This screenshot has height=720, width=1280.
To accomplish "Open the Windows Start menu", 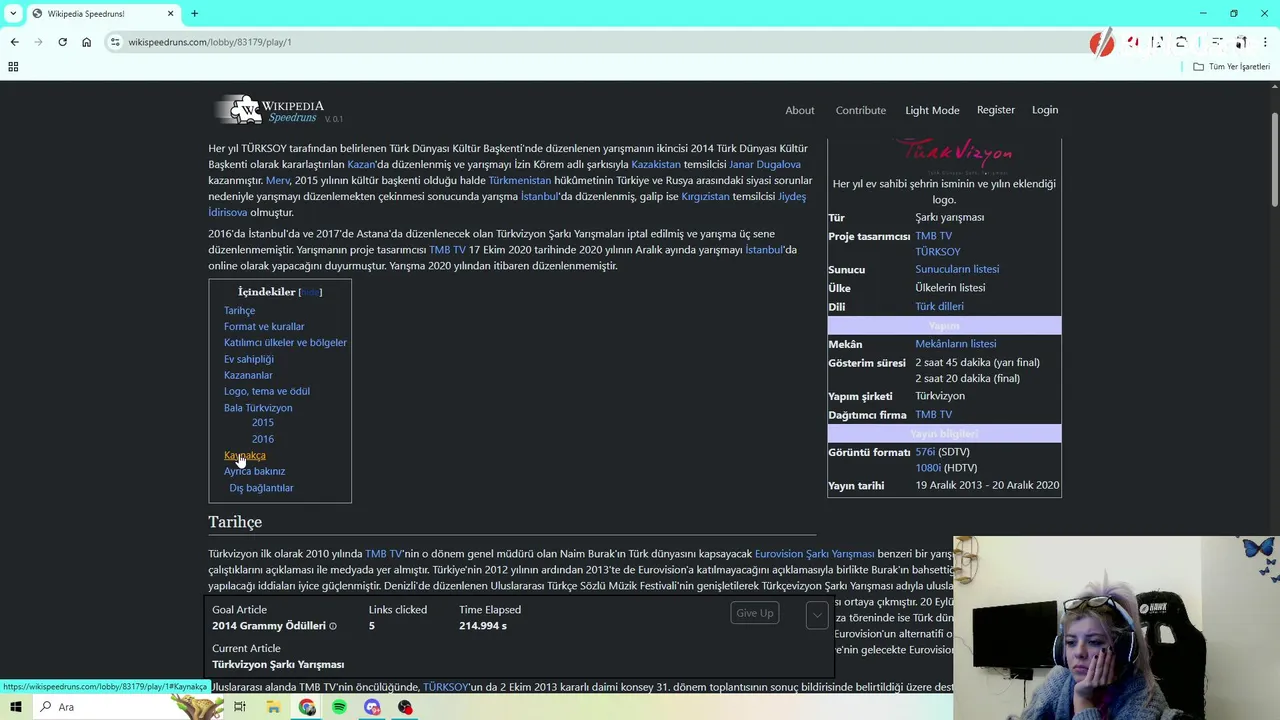I will tap(15, 707).
